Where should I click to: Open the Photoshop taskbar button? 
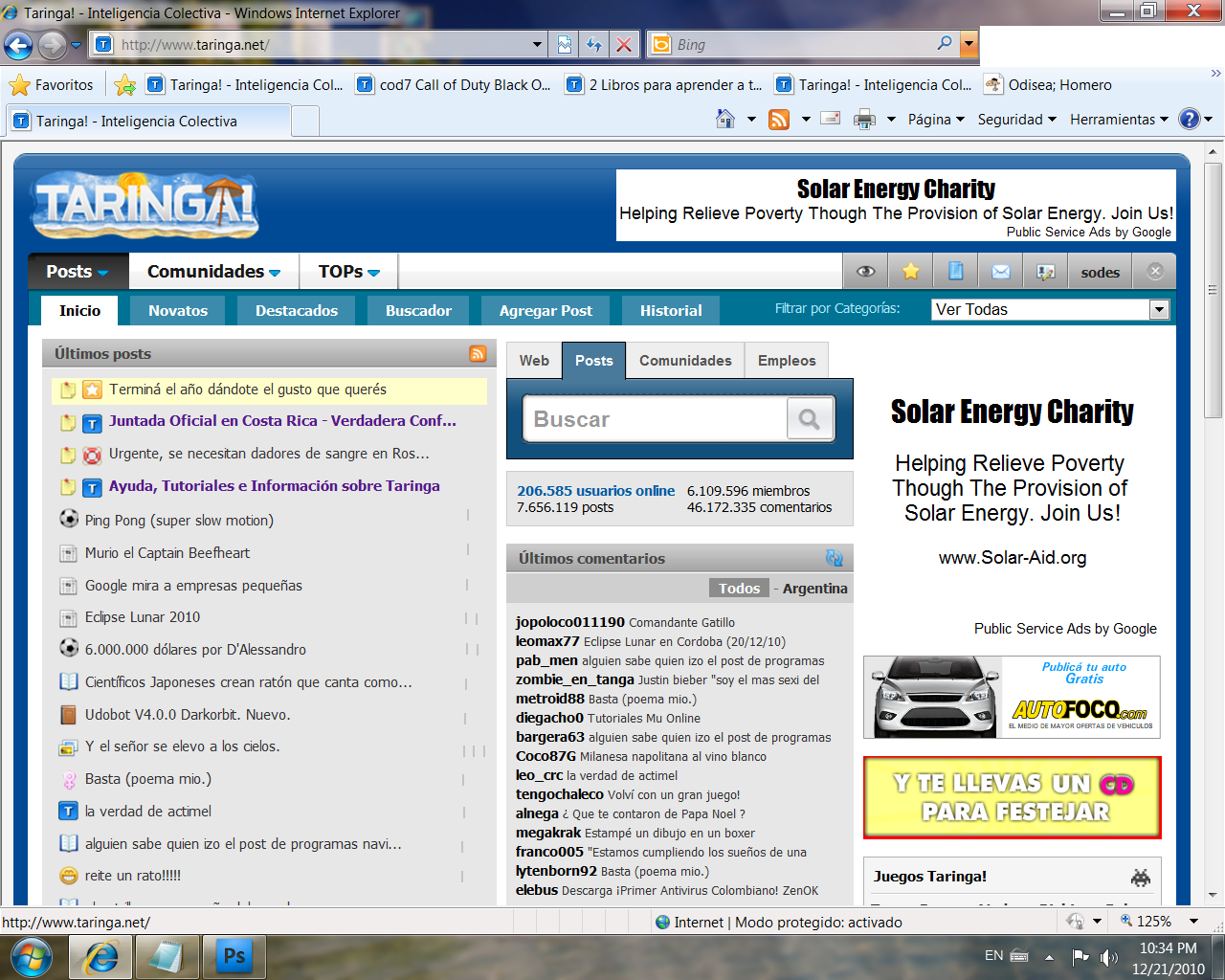[234, 956]
